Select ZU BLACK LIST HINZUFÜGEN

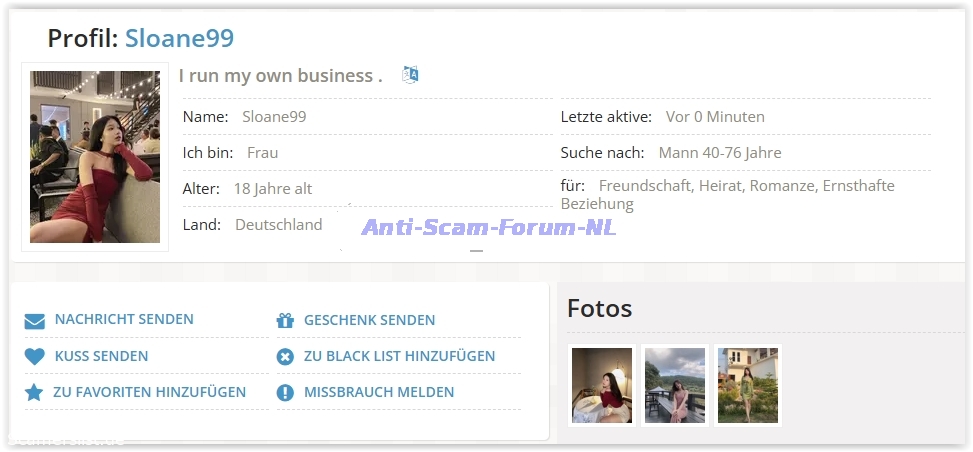tap(399, 356)
